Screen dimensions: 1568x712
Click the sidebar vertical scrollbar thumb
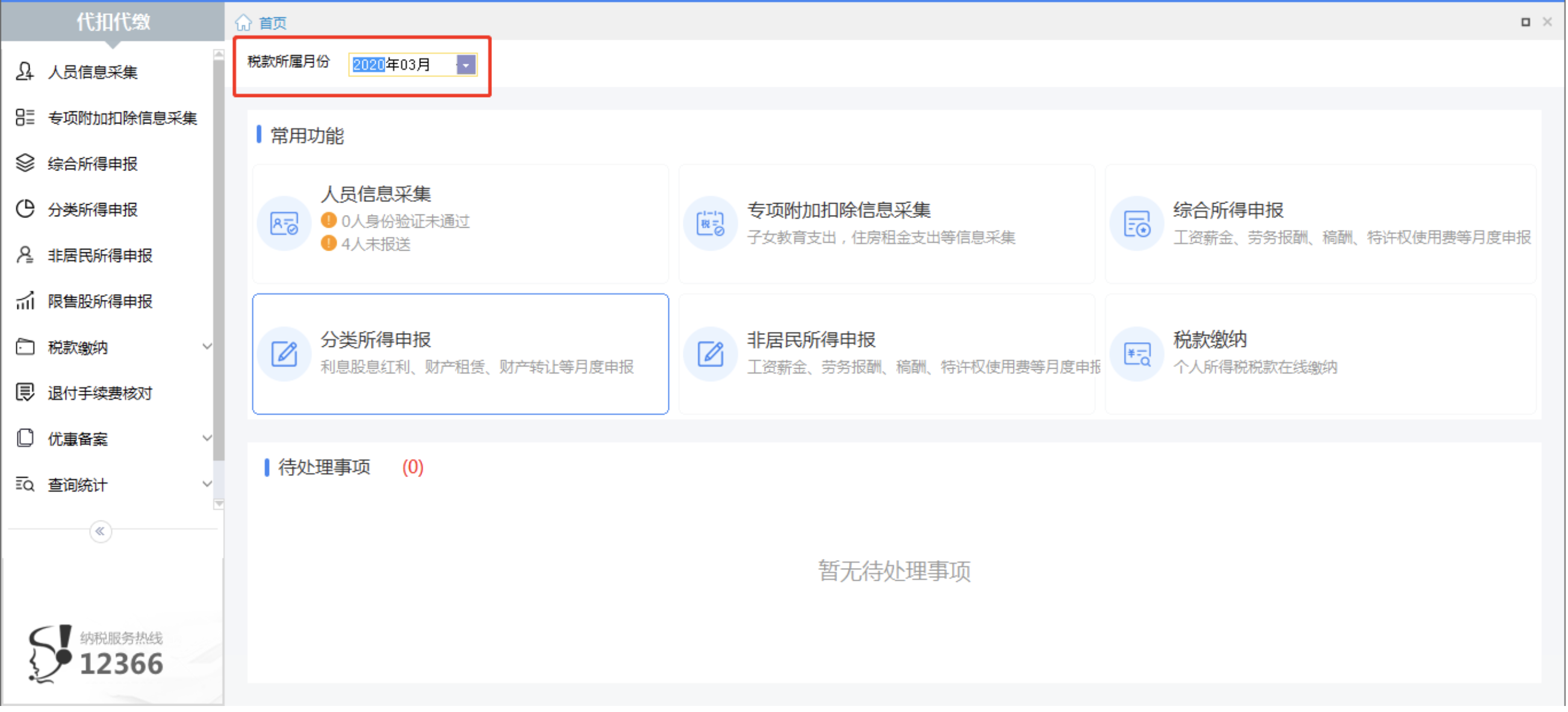pyautogui.click(x=219, y=260)
